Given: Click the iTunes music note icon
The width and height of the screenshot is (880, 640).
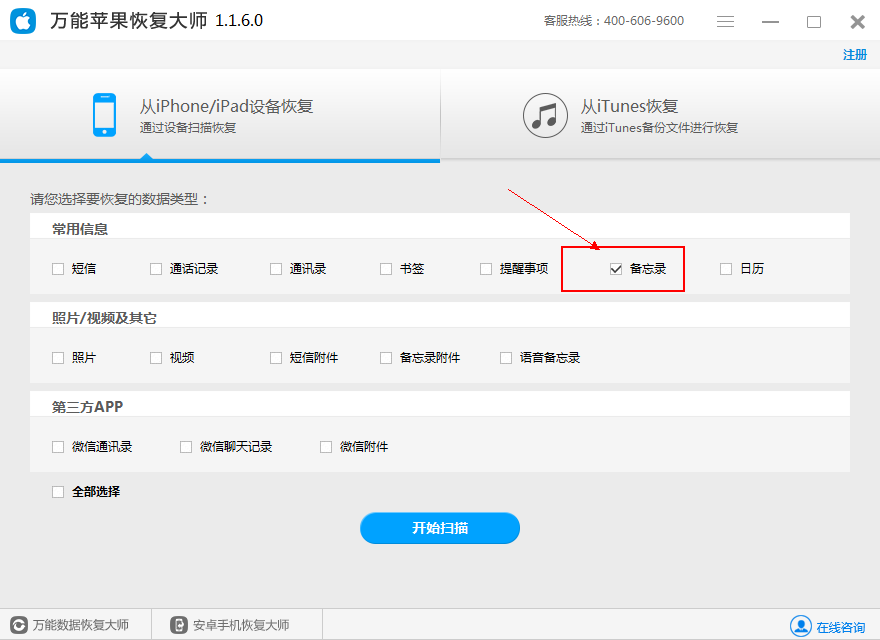Looking at the screenshot, I should tap(545, 116).
